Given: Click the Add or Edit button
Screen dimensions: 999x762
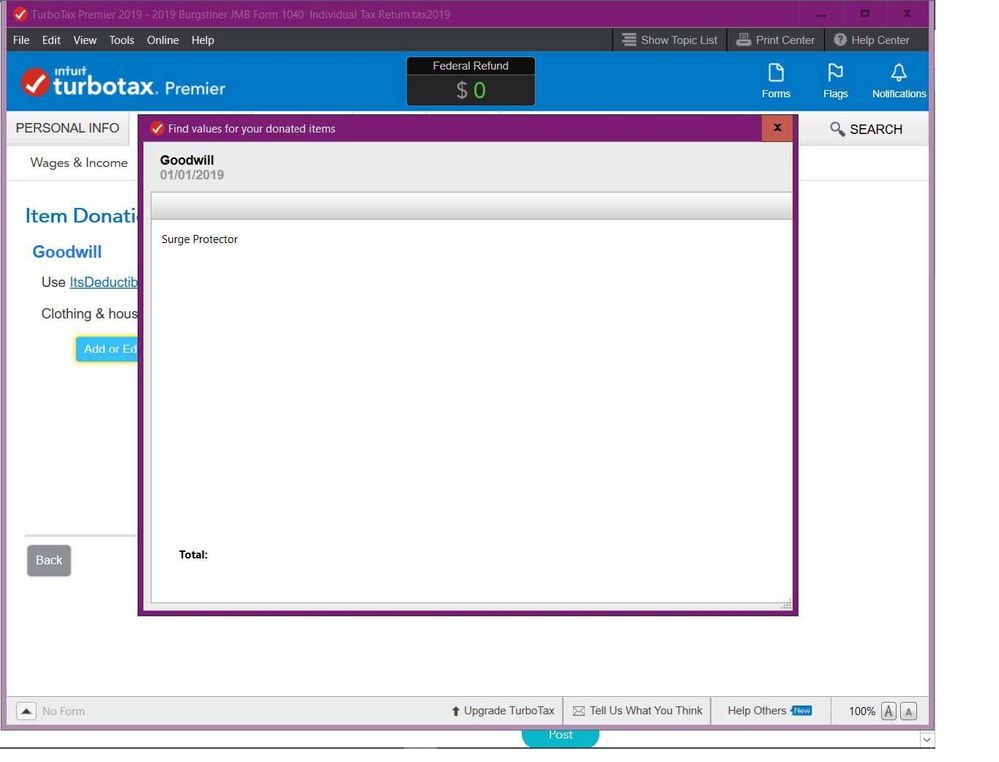Looking at the screenshot, I should pyautogui.click(x=107, y=349).
